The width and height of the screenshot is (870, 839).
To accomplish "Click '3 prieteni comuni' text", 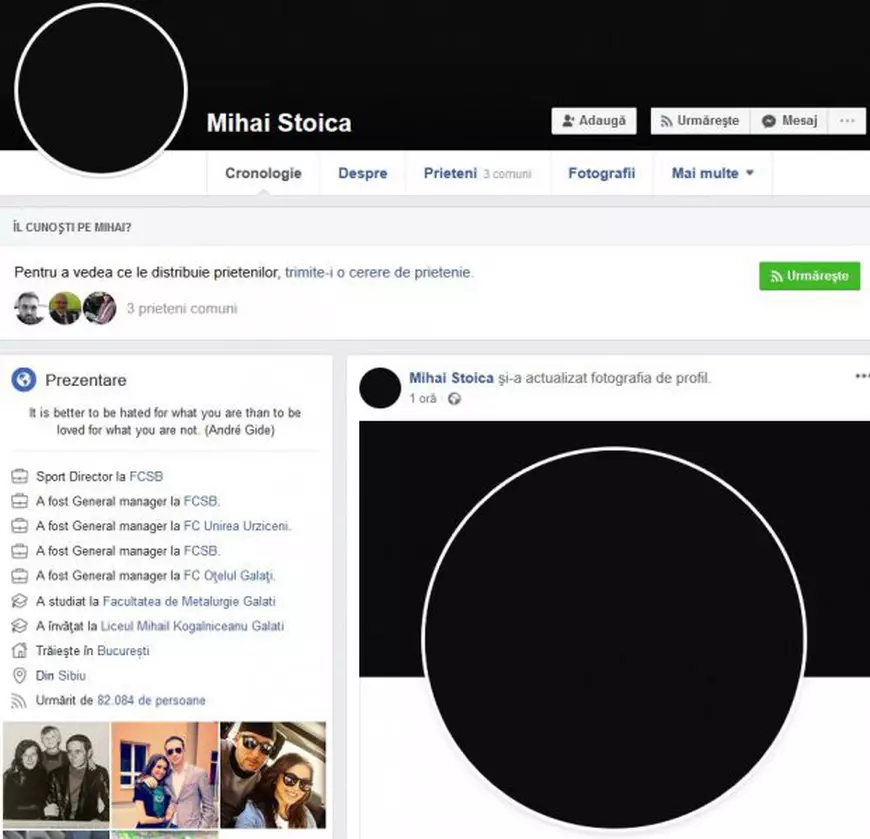I will click(182, 309).
